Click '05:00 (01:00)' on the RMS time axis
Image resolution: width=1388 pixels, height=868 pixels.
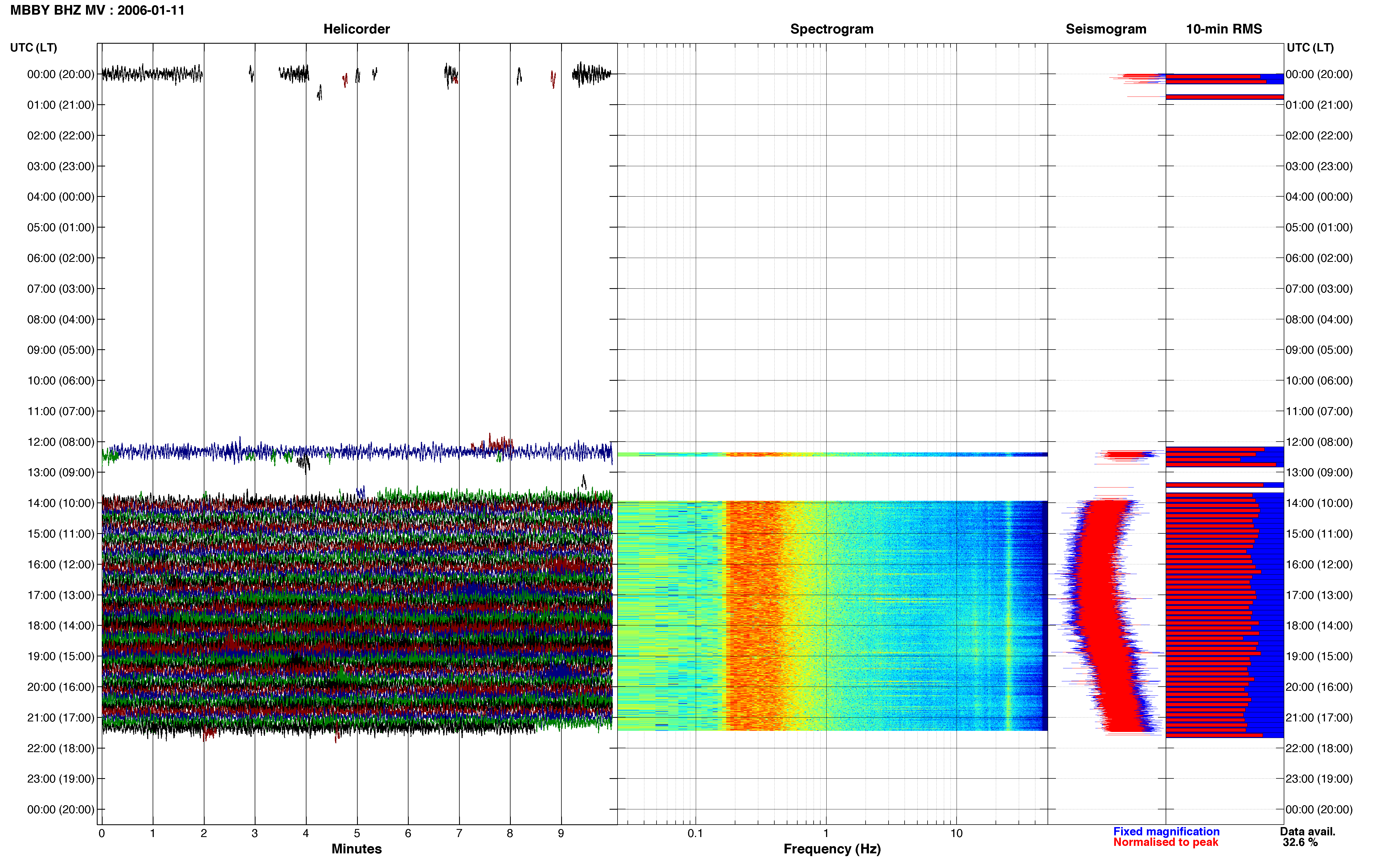point(1319,227)
